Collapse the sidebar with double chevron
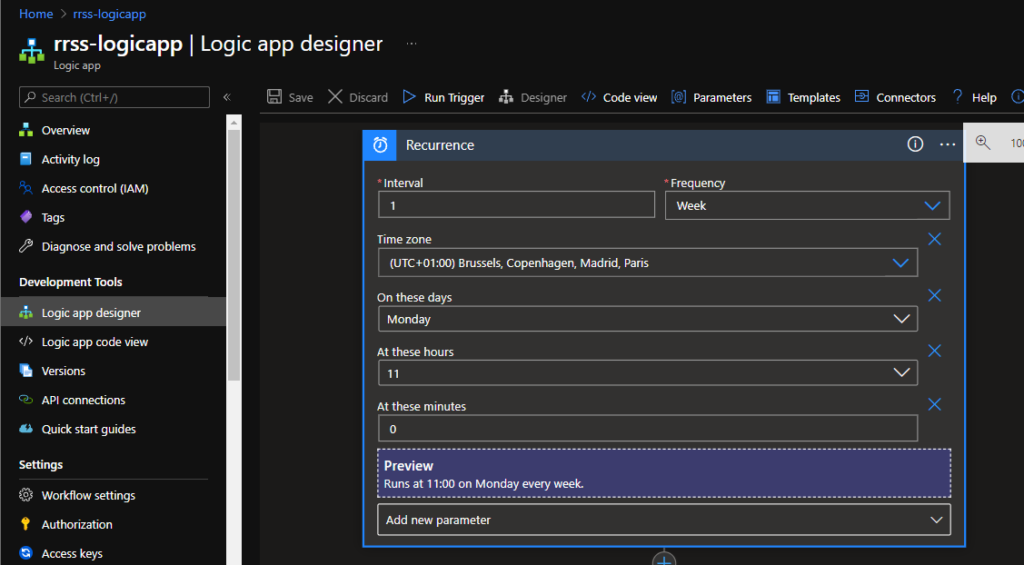Screen dimensions: 1024x565 pos(227,97)
